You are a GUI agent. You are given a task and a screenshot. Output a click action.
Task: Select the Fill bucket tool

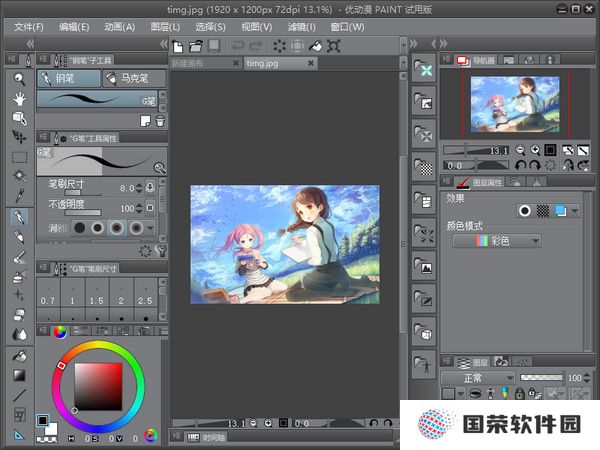(19, 356)
